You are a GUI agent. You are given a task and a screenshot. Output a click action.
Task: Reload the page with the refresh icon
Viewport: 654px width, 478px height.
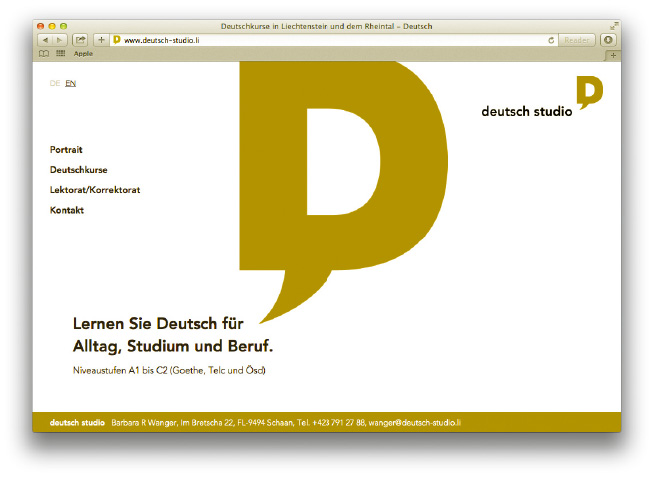tap(551, 40)
